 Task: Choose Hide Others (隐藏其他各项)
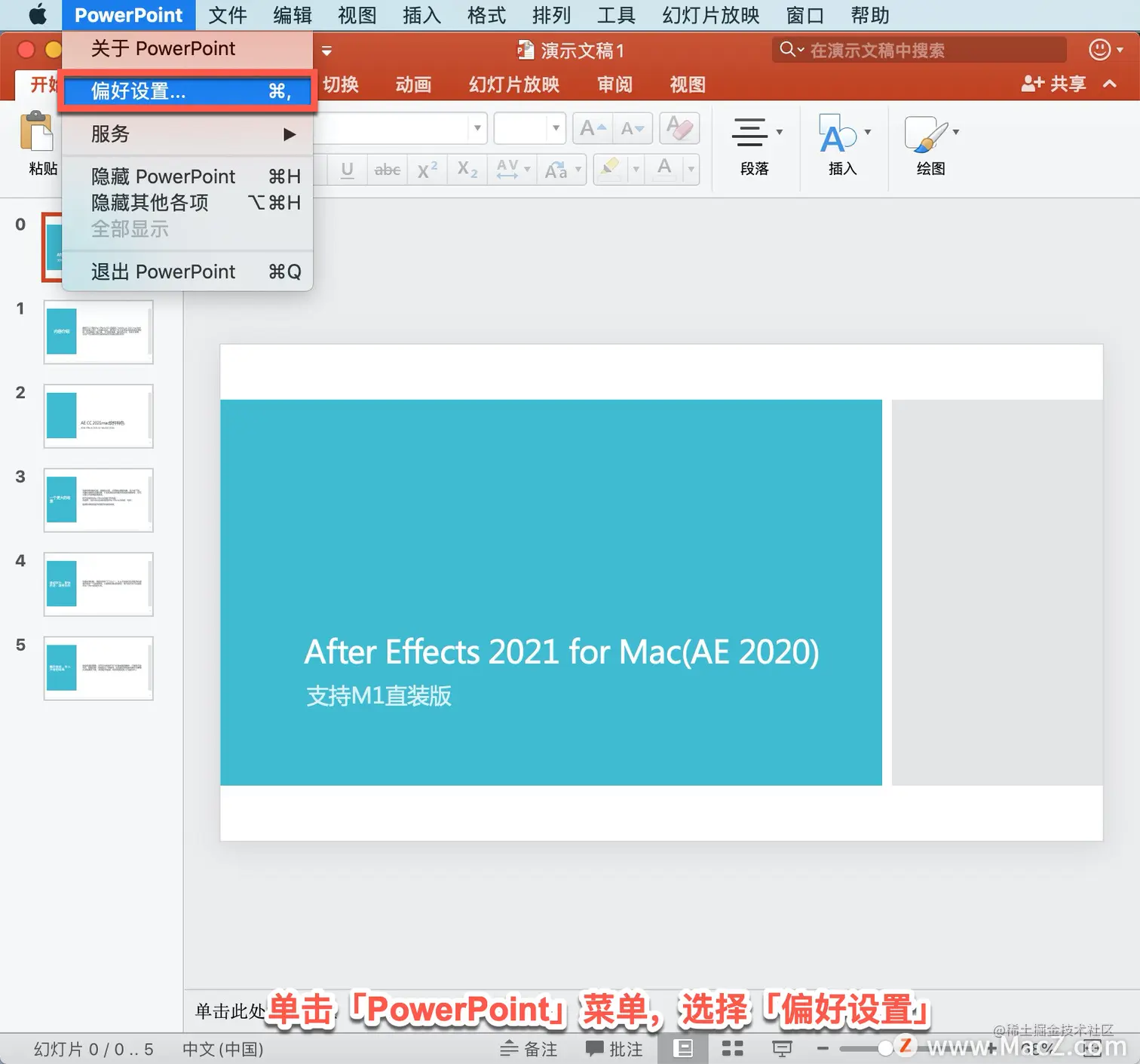point(187,203)
